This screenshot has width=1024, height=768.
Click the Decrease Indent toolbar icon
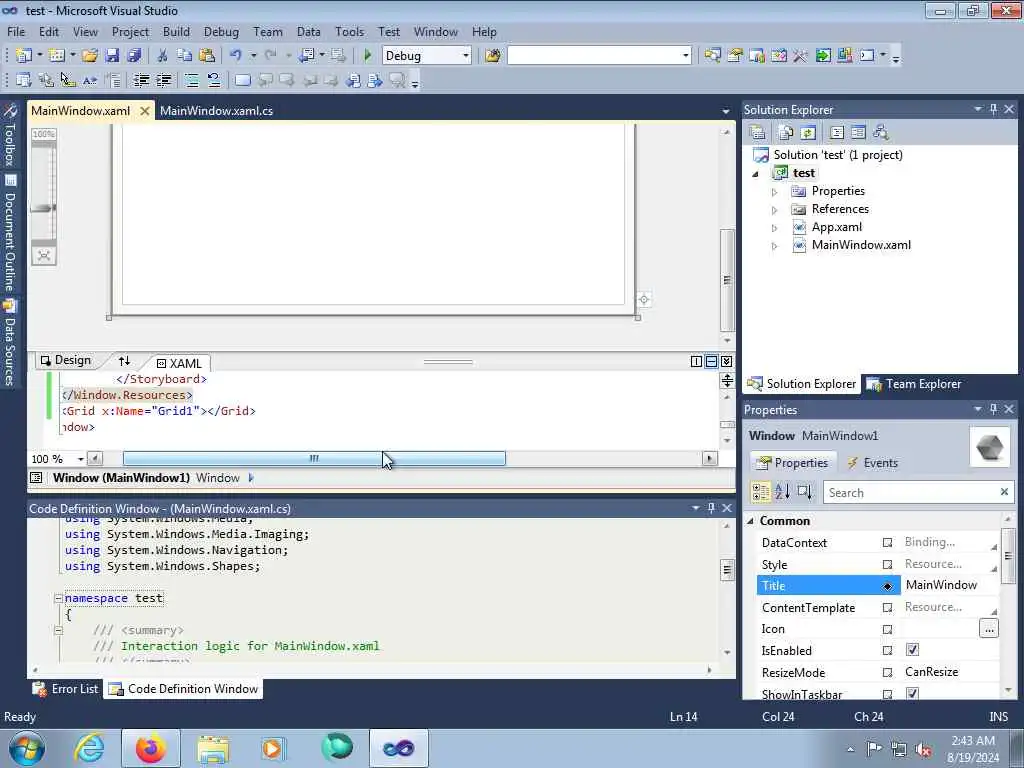[x=141, y=80]
